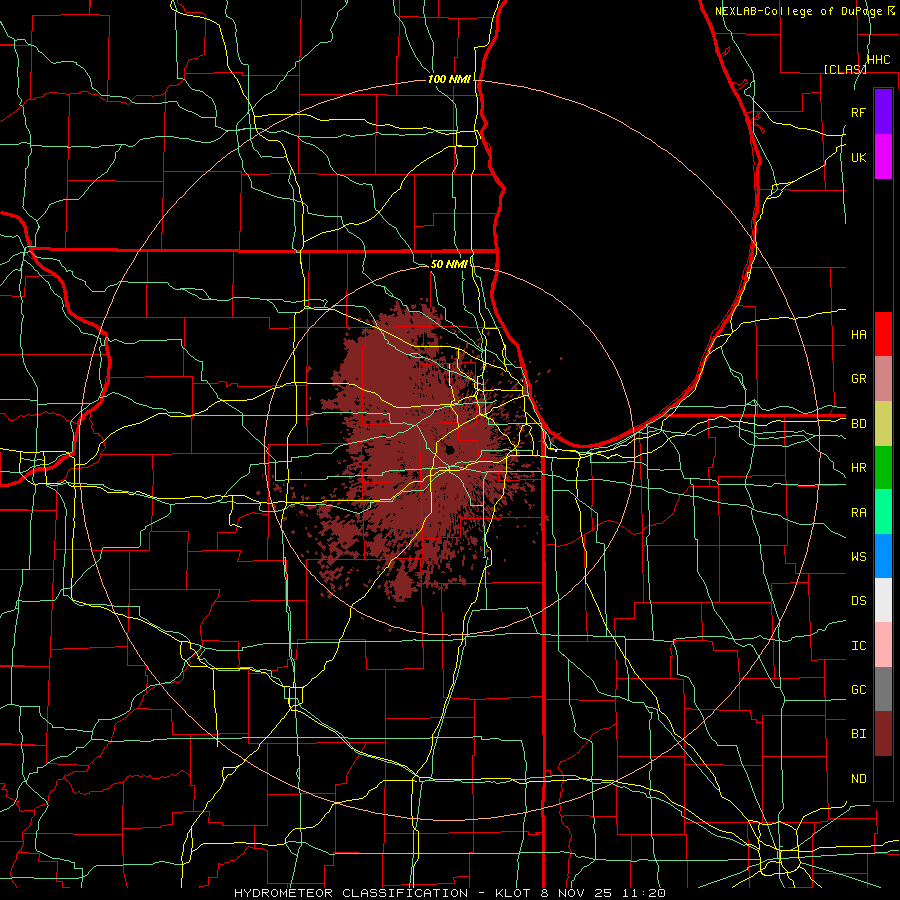This screenshot has width=900, height=900.
Task: Click the 100 NMI range ring label
Action: pyautogui.click(x=449, y=79)
